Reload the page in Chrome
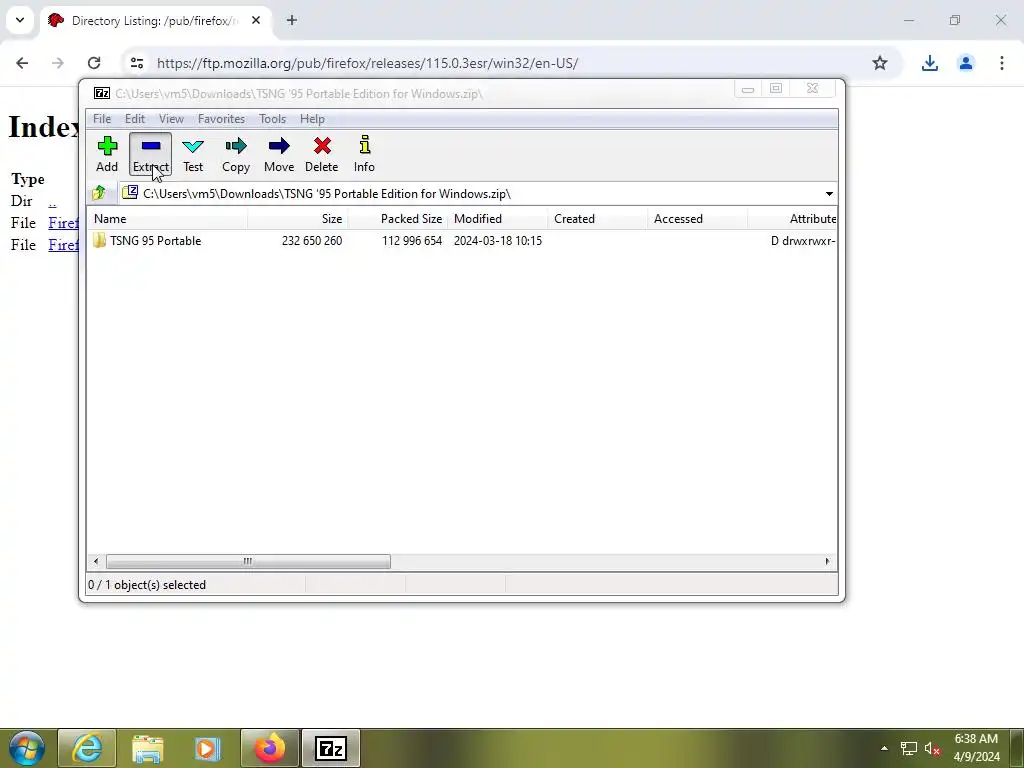Screen dimensions: 1024x768 tap(94, 63)
